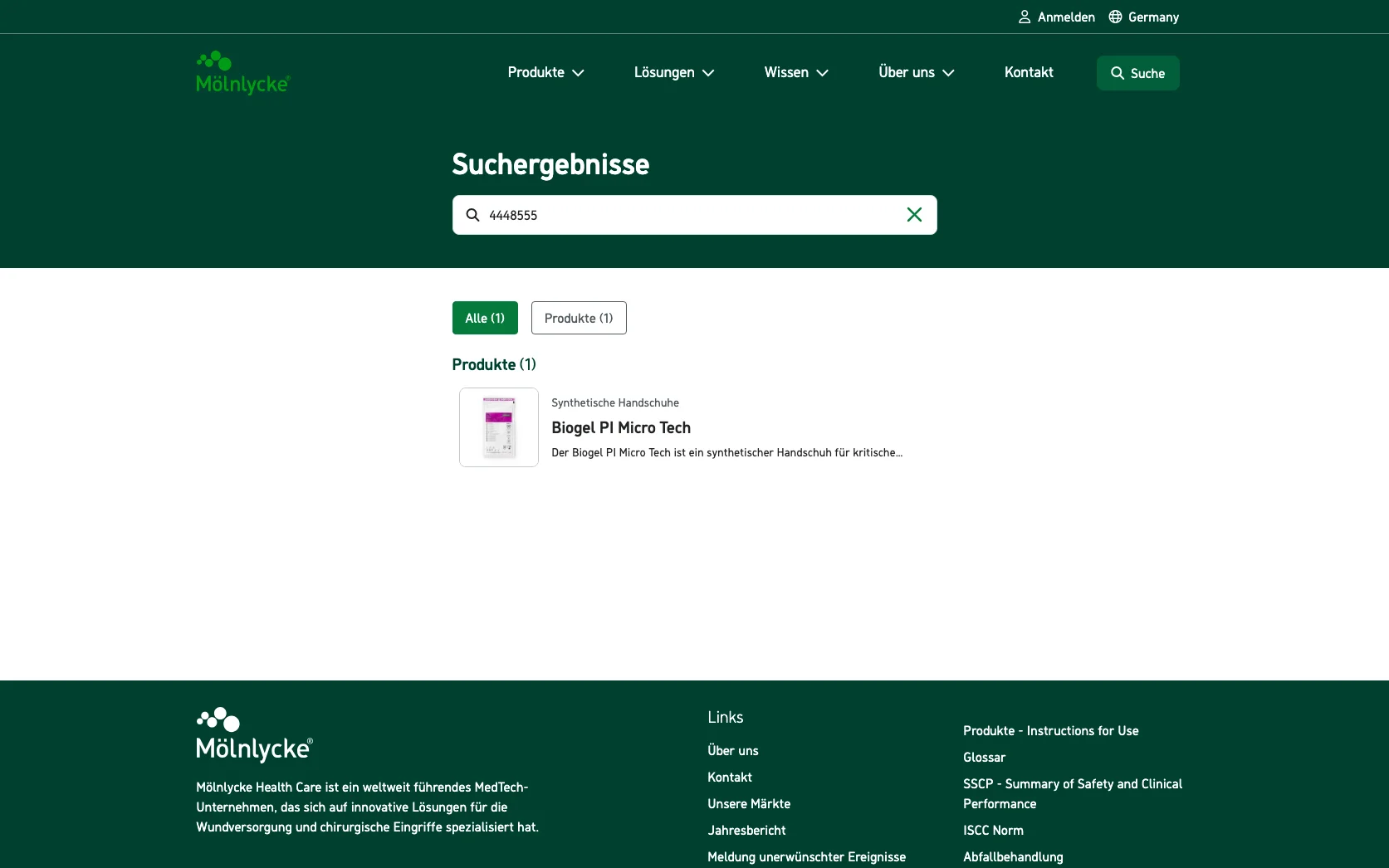Open footer link Unsere Märkte
The height and width of the screenshot is (868, 1389).
749,803
